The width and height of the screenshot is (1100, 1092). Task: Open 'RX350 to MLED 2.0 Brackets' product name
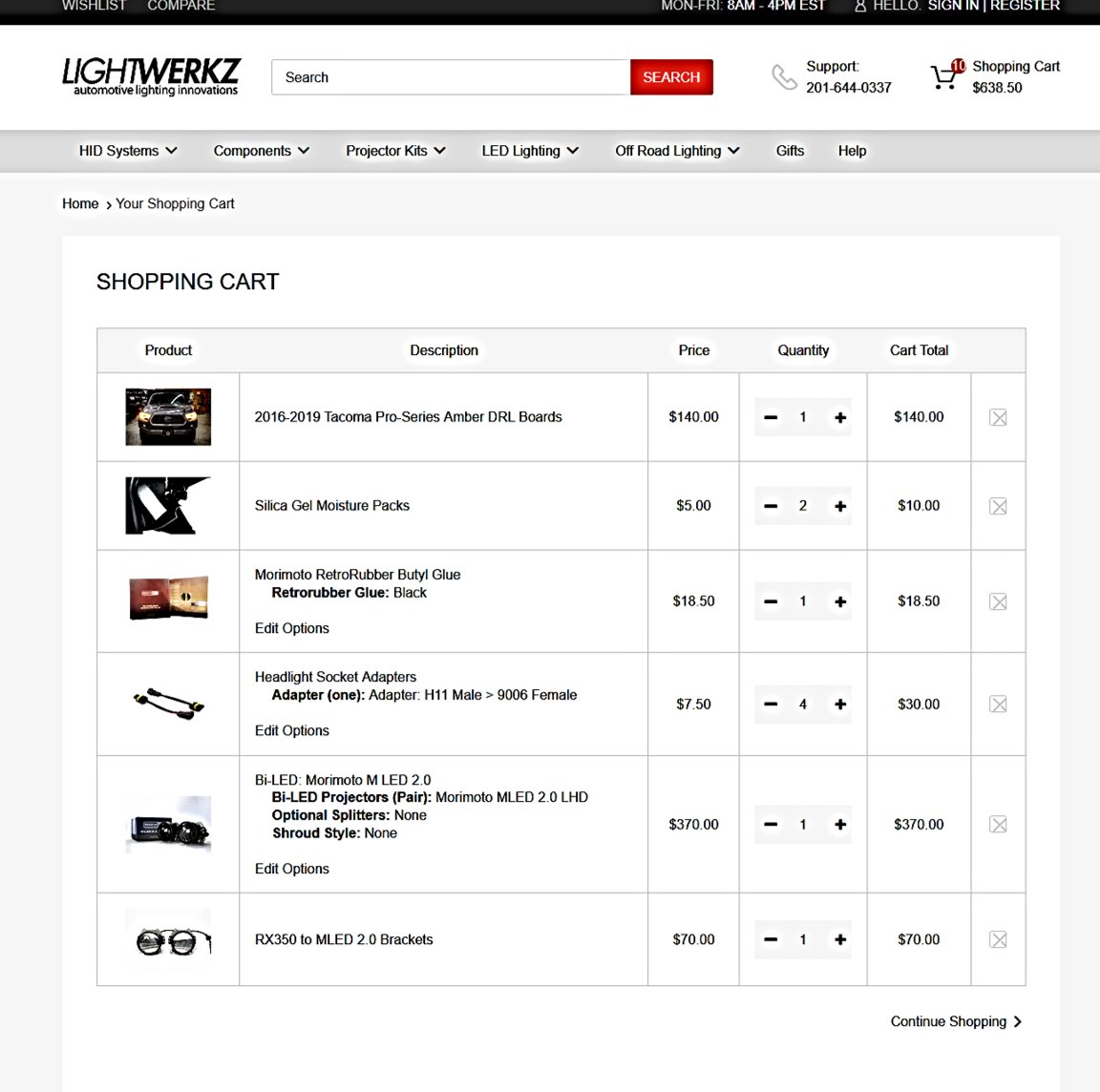click(344, 939)
